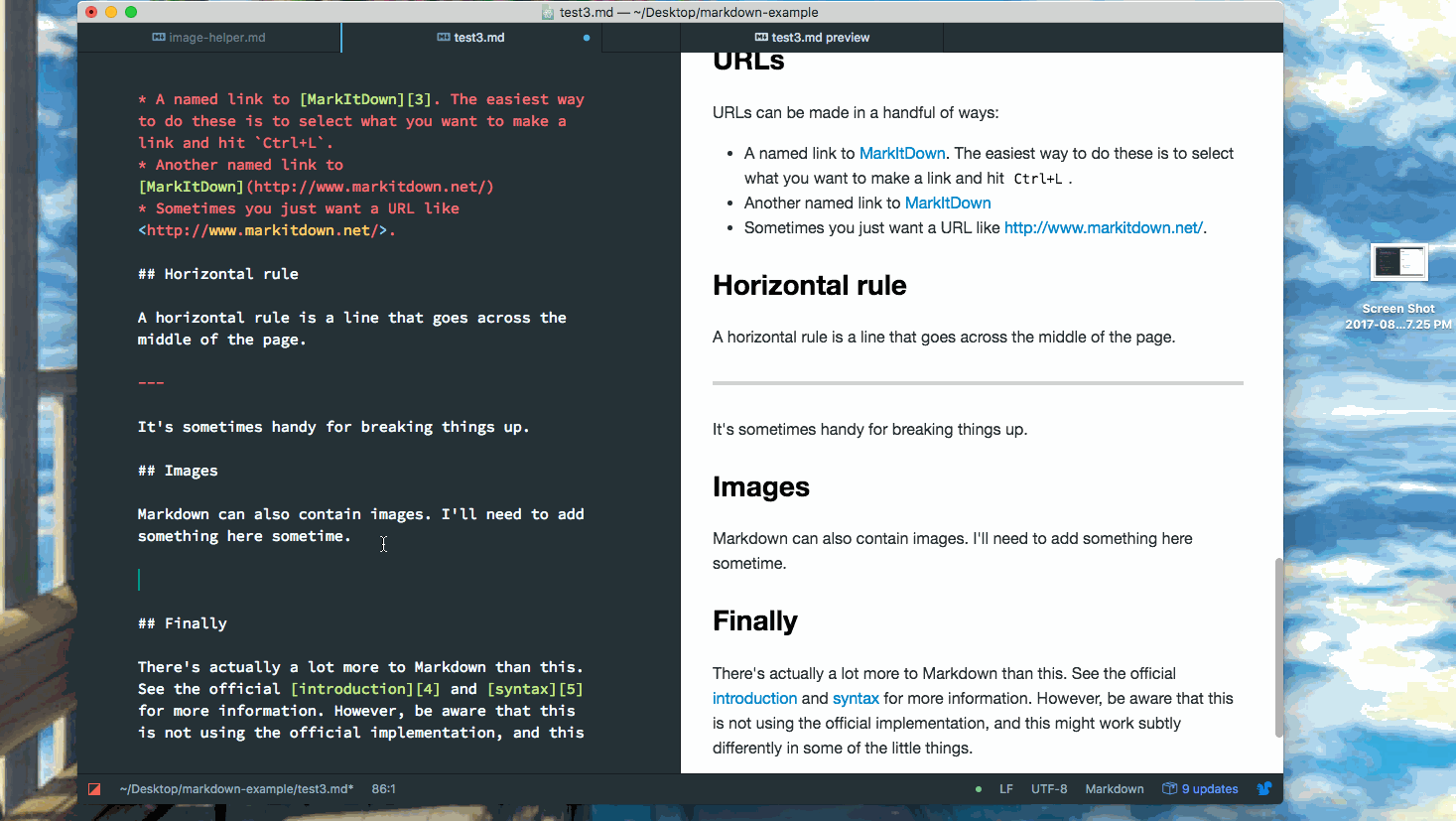Open the UTF-8 encoding selector
Viewport: 1456px width, 821px height.
coord(1049,788)
